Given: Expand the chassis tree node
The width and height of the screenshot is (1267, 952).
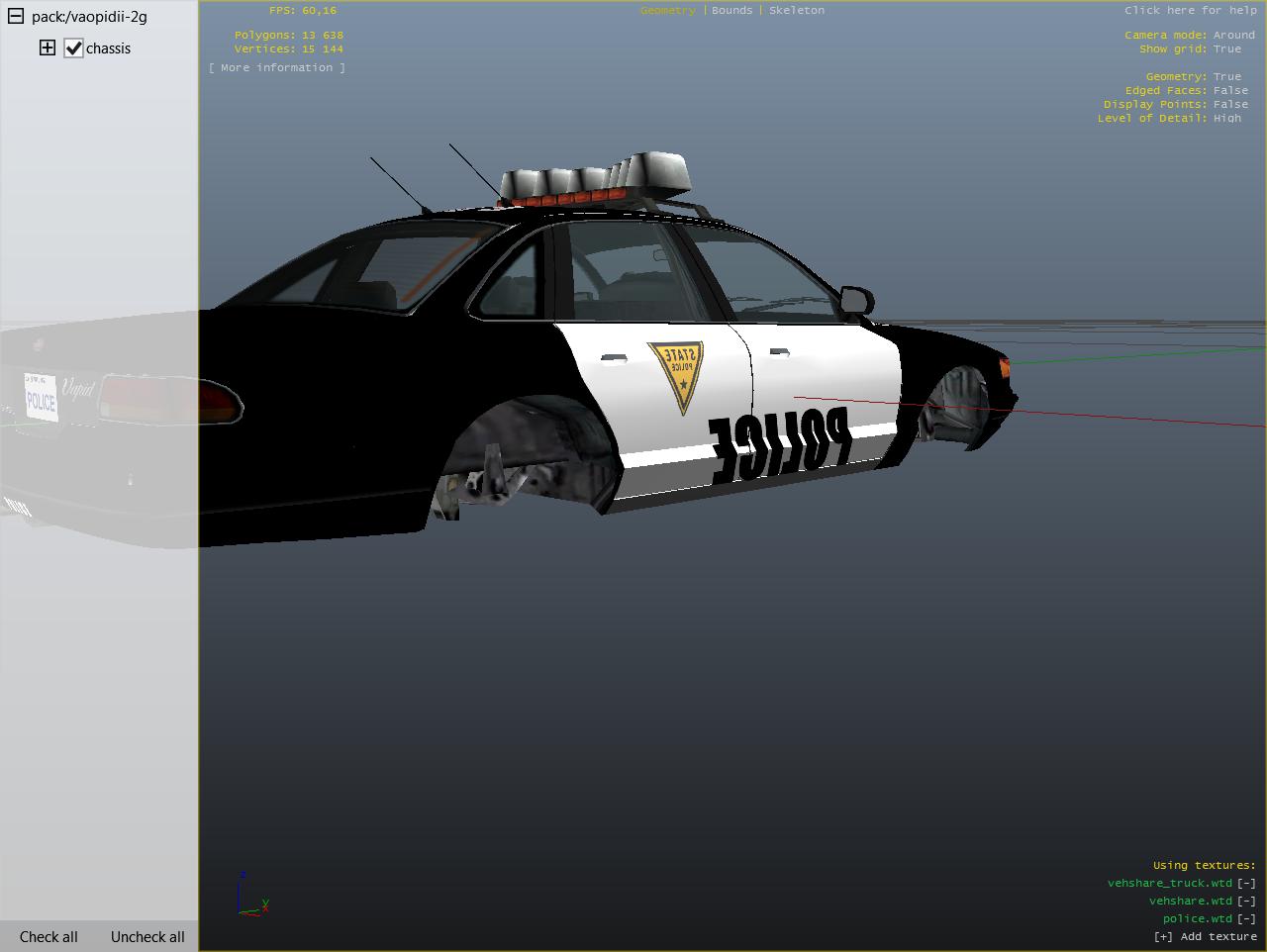Looking at the screenshot, I should (x=47, y=48).
